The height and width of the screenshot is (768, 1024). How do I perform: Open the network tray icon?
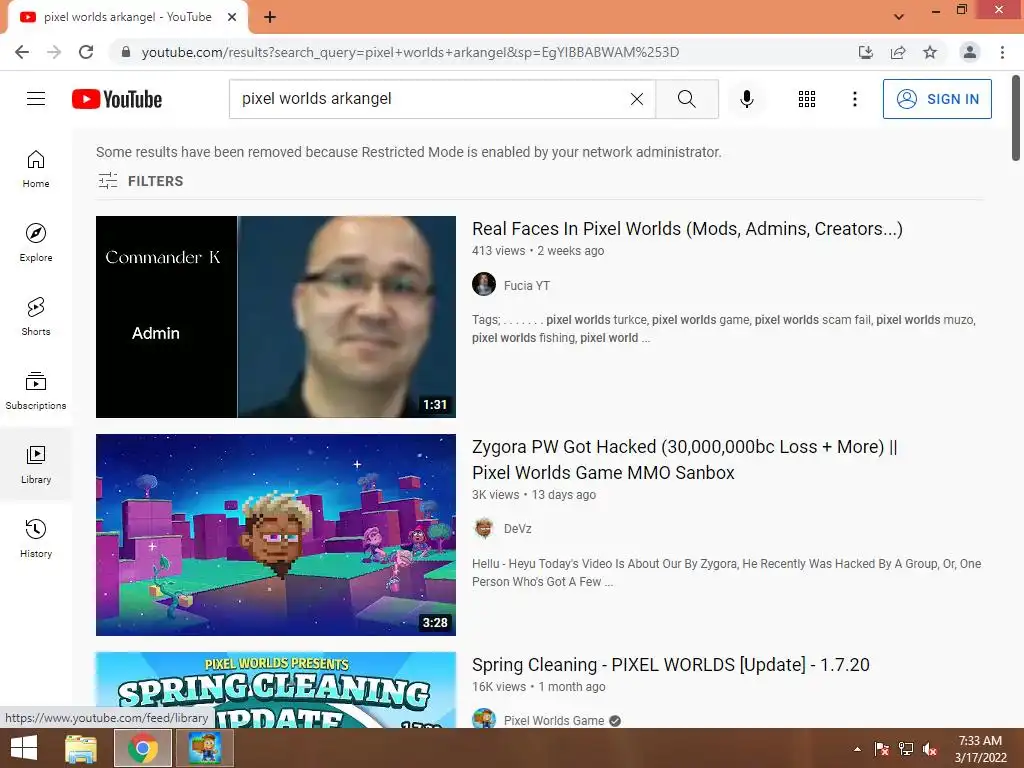point(906,749)
